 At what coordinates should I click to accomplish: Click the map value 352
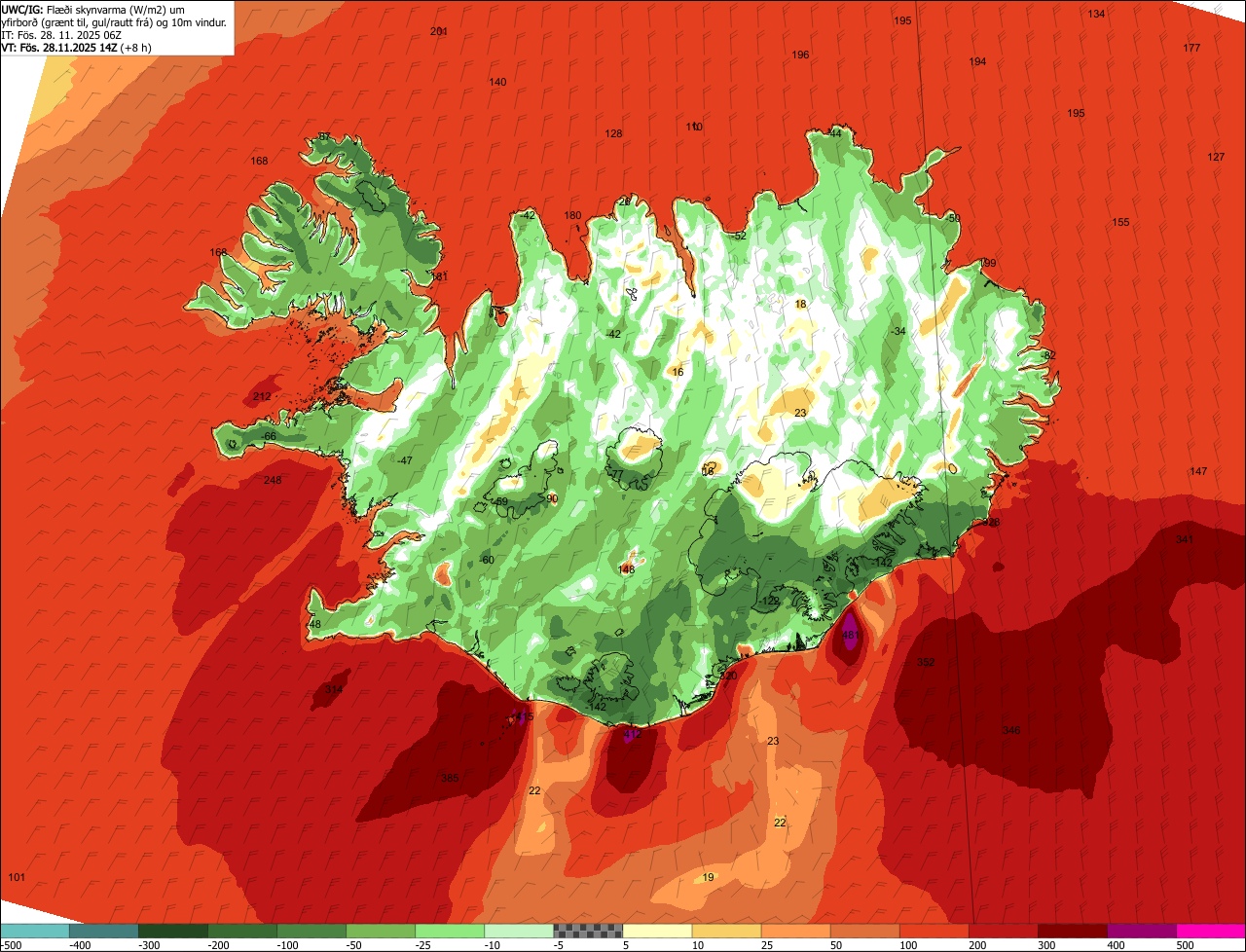point(926,662)
